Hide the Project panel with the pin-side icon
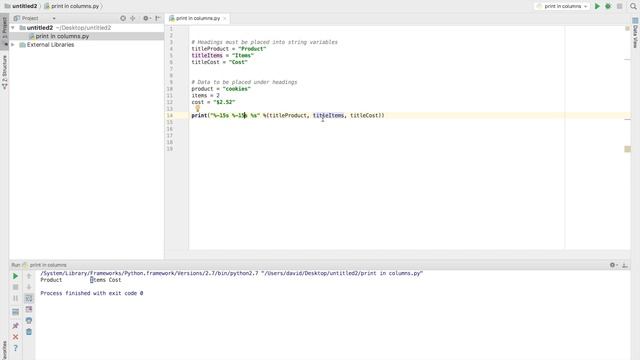The image size is (640, 360). coord(158,18)
